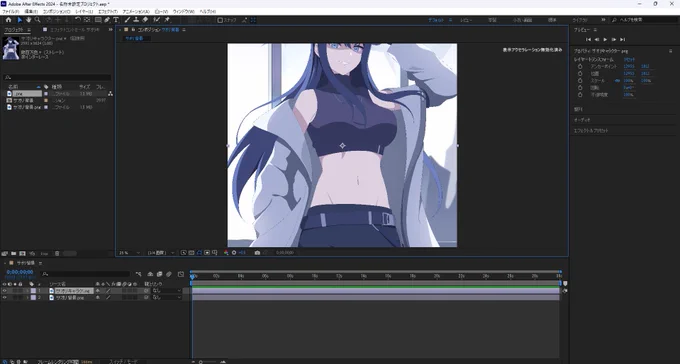Image resolution: width=680 pixels, height=364 pixels.
Task: Open the parent dropdown for layer 2
Action: (x=167, y=298)
